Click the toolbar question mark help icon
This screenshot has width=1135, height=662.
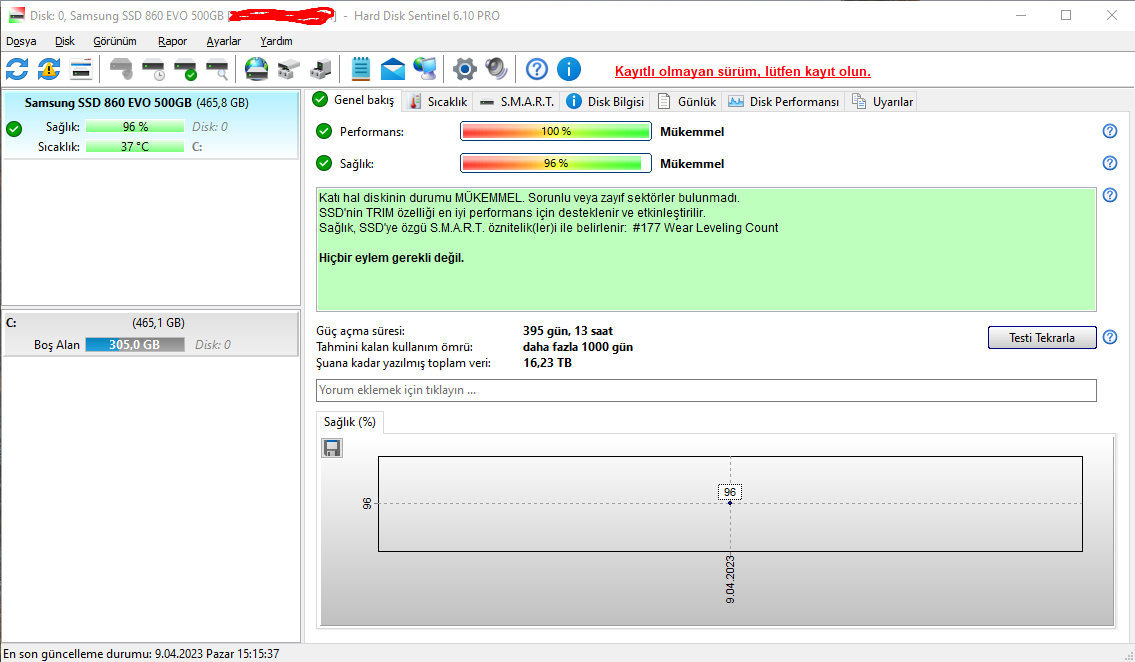(536, 69)
